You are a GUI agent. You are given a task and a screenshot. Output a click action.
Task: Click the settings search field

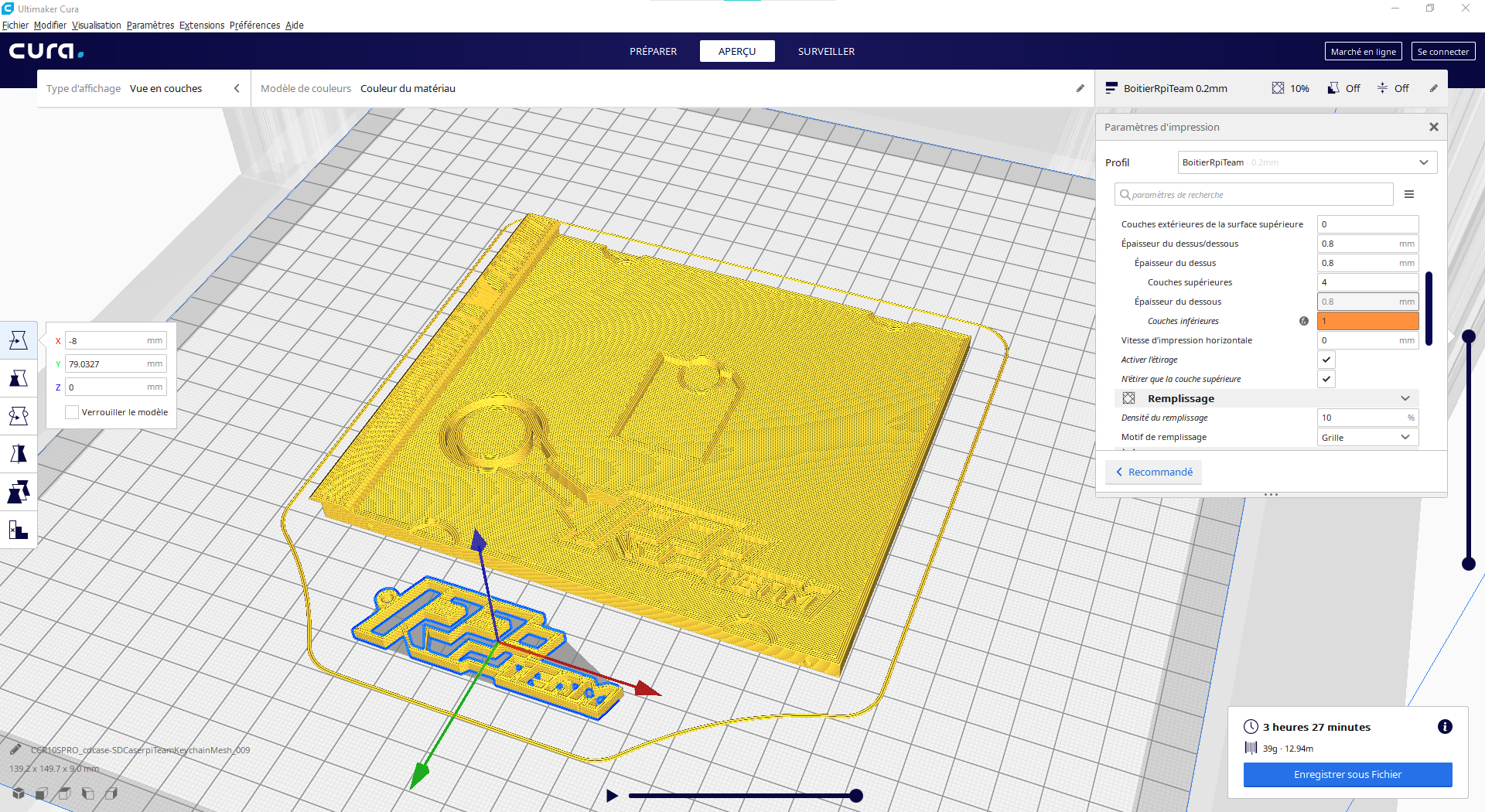[1254, 194]
